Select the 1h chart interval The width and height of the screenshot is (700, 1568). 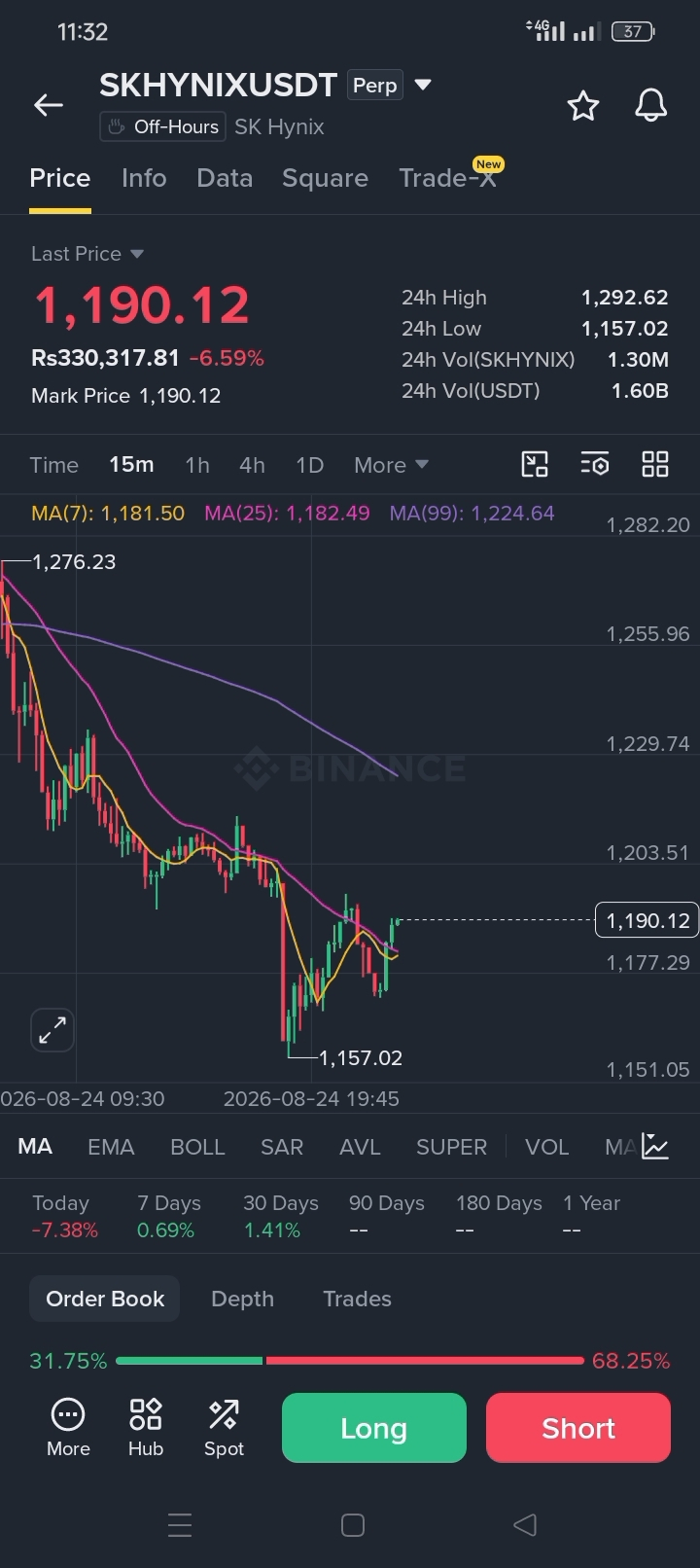[x=197, y=465]
